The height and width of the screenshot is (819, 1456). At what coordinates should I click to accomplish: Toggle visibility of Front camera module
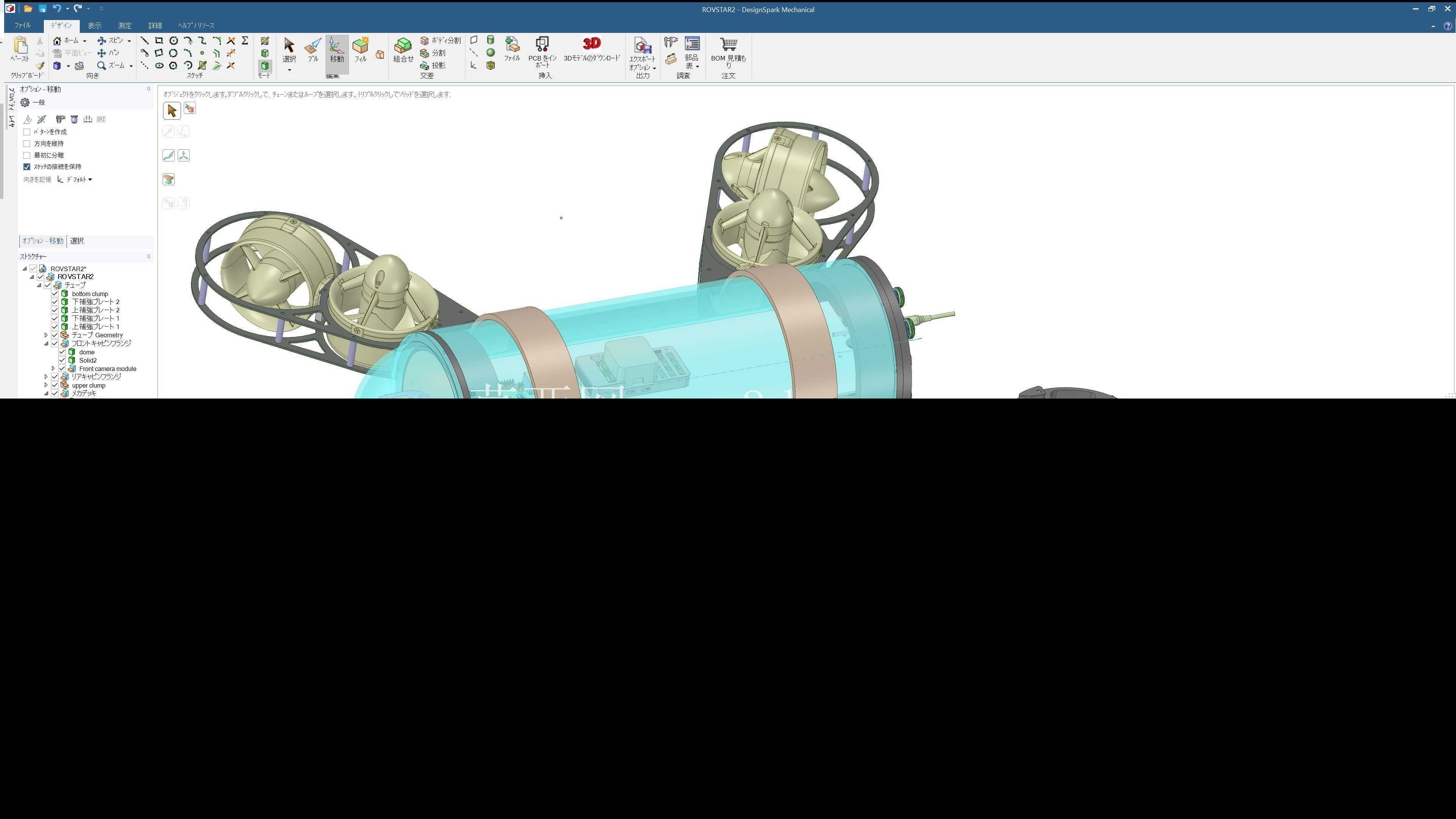[62, 369]
